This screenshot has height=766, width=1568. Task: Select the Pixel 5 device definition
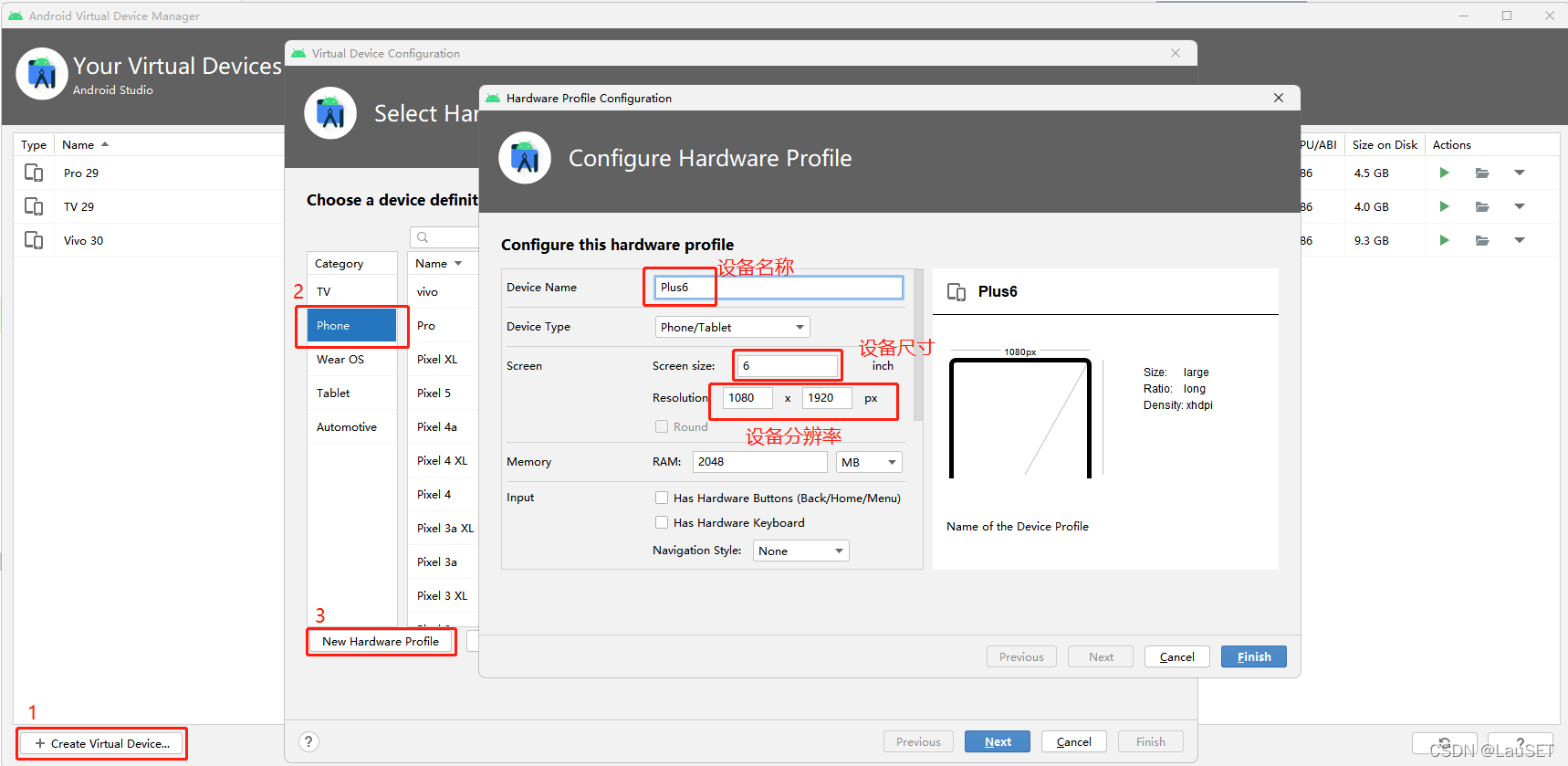point(444,393)
